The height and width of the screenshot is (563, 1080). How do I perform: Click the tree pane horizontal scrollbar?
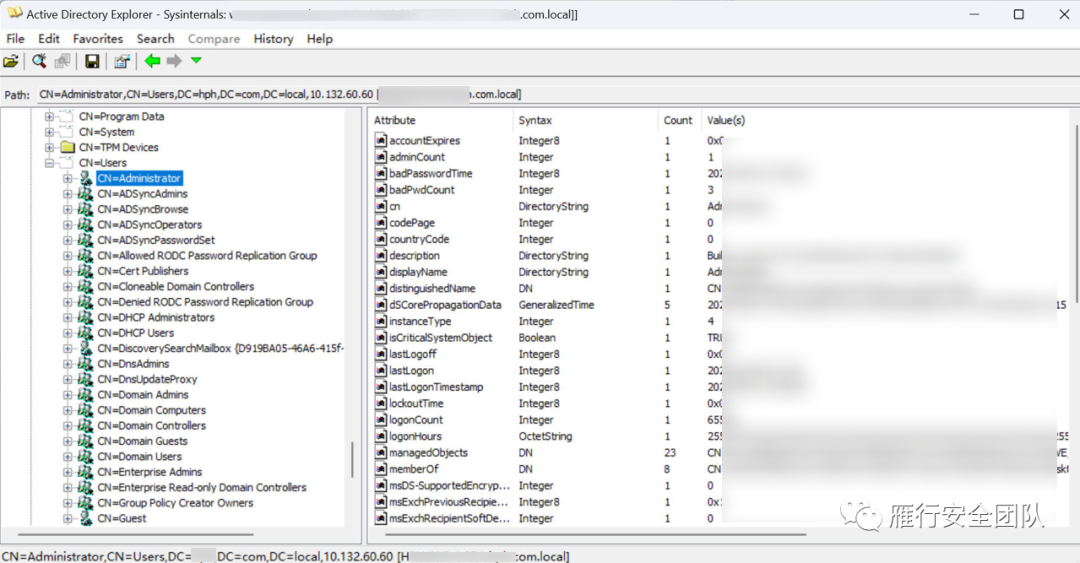[x=136, y=534]
